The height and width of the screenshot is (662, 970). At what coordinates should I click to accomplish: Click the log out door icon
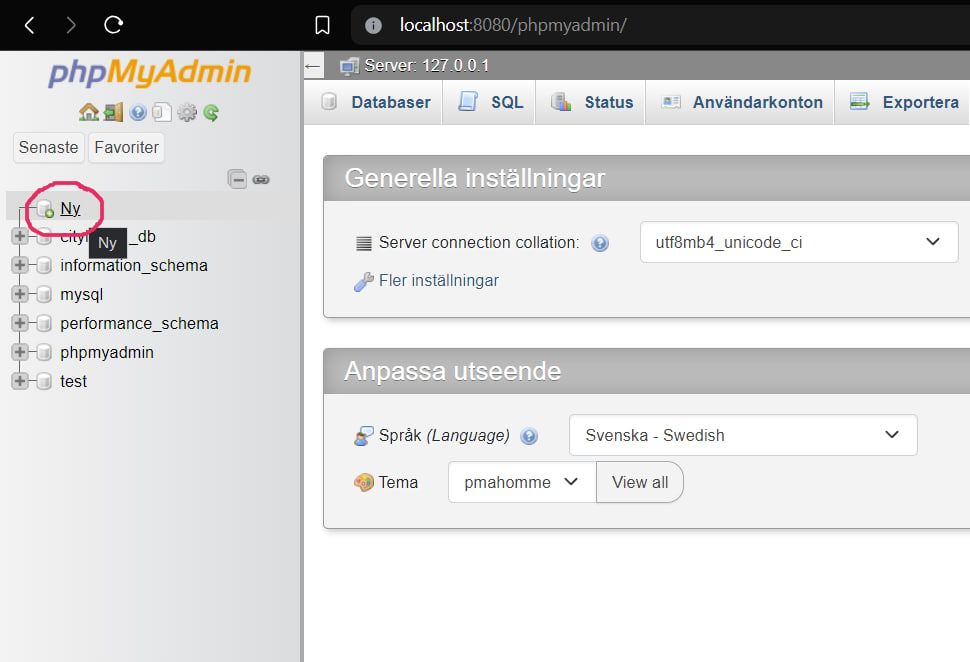113,112
